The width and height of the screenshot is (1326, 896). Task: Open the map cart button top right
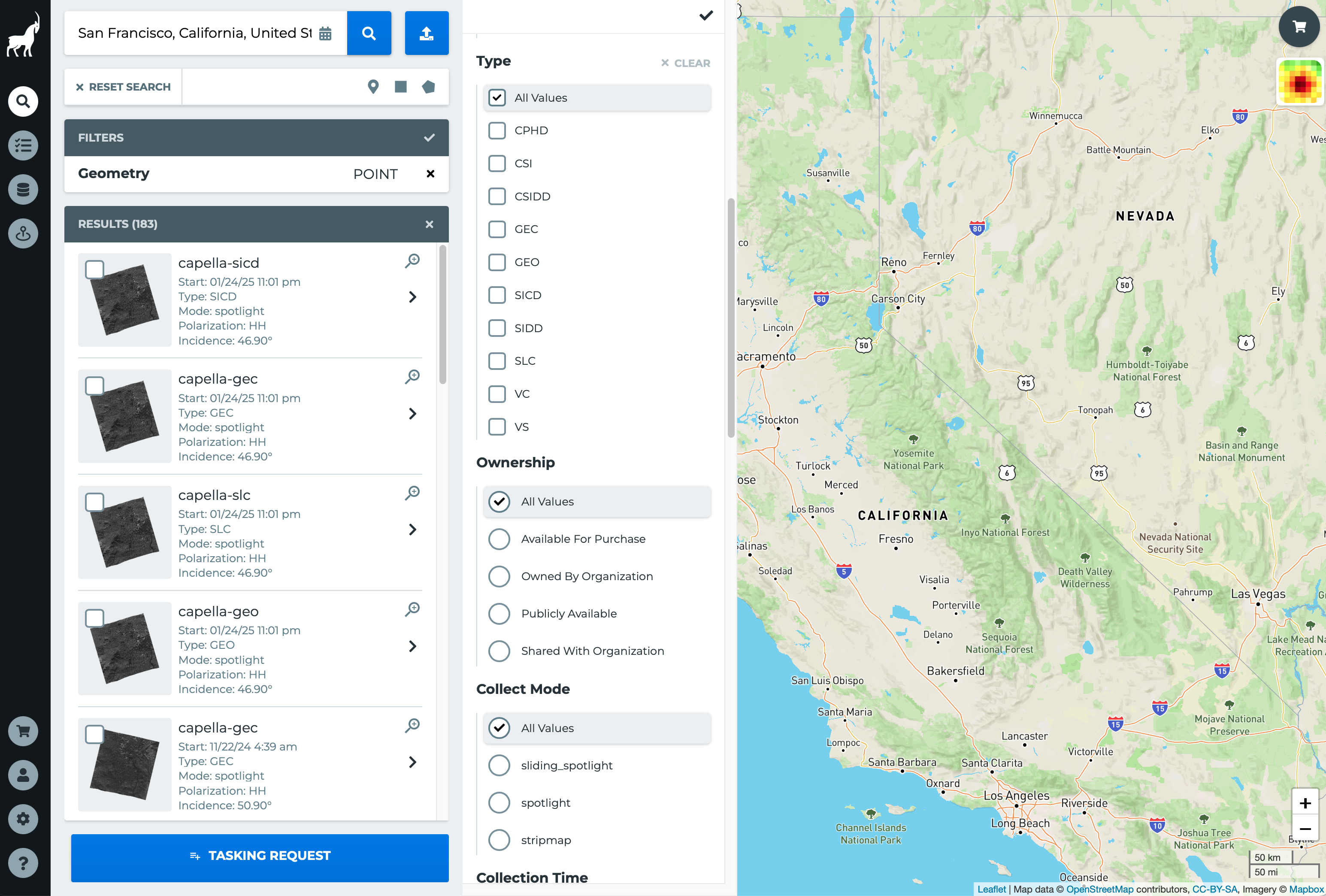tap(1299, 26)
